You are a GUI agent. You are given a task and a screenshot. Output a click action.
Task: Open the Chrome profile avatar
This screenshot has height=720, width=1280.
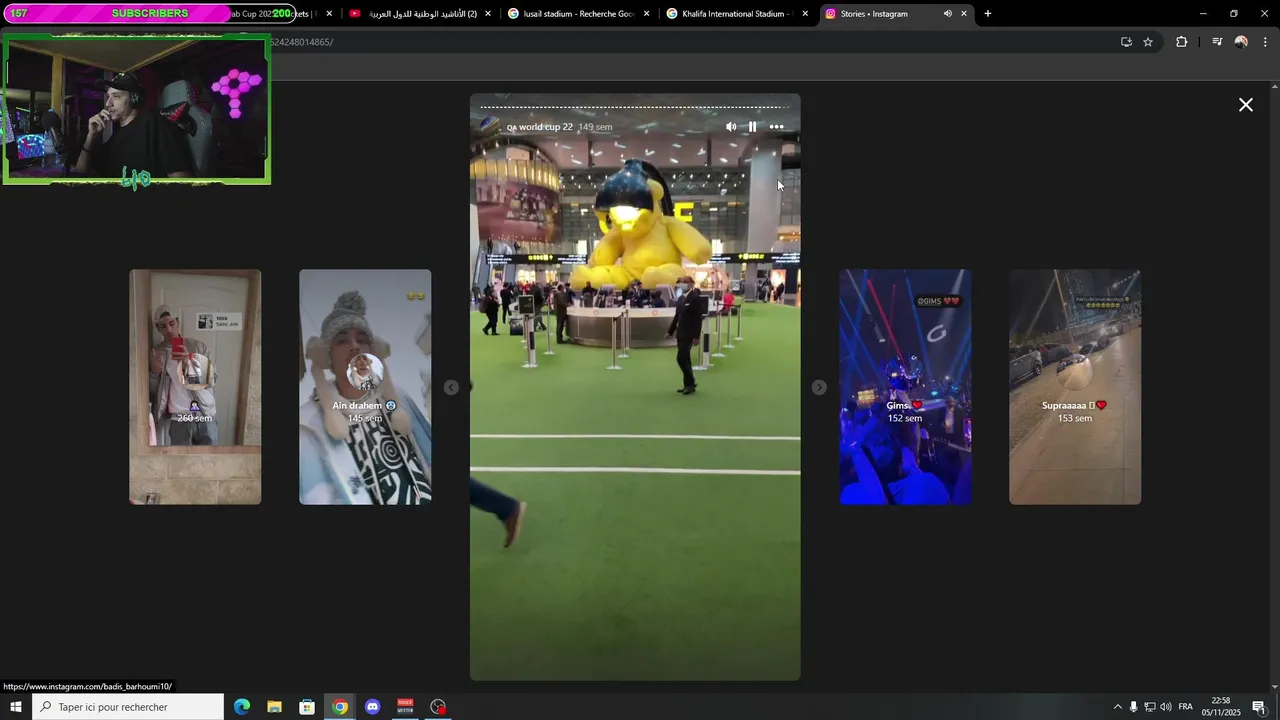click(1241, 42)
